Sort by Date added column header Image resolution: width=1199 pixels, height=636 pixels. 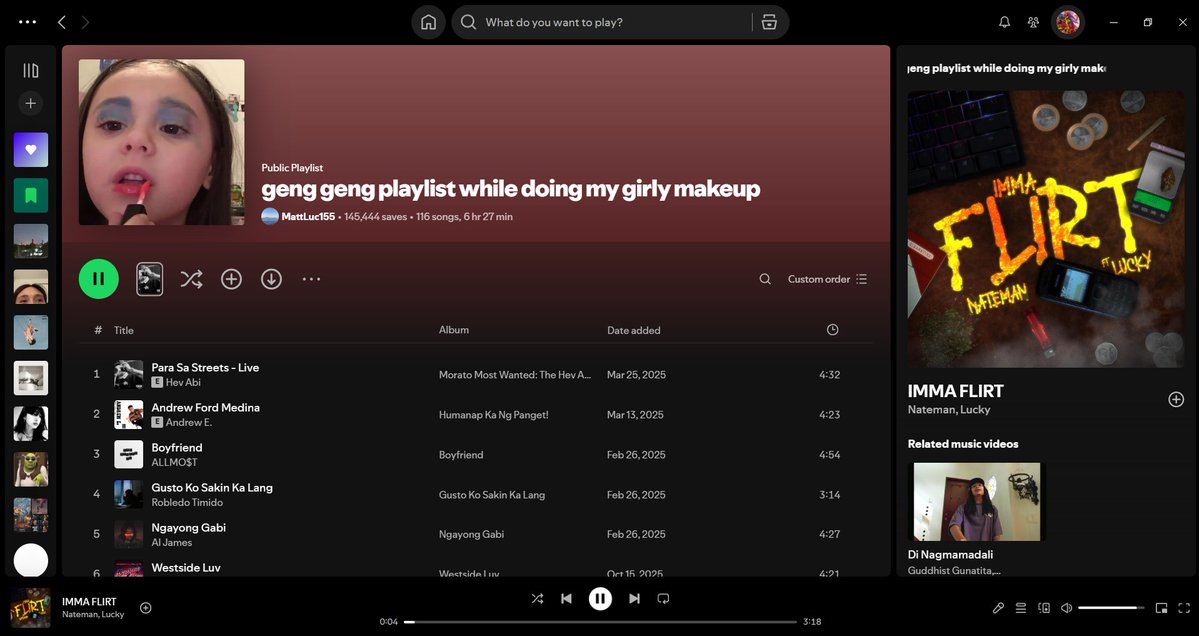pos(633,330)
